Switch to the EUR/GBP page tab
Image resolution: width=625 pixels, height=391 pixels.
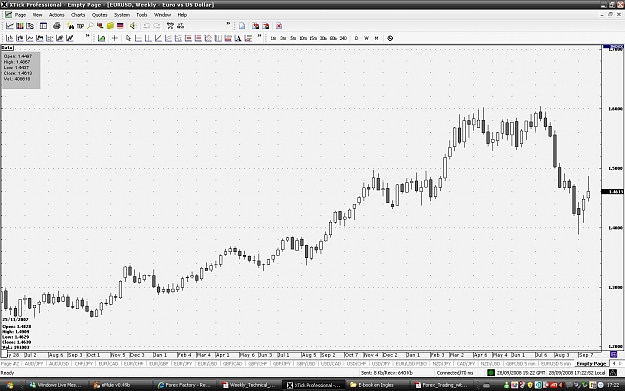click(x=158, y=363)
